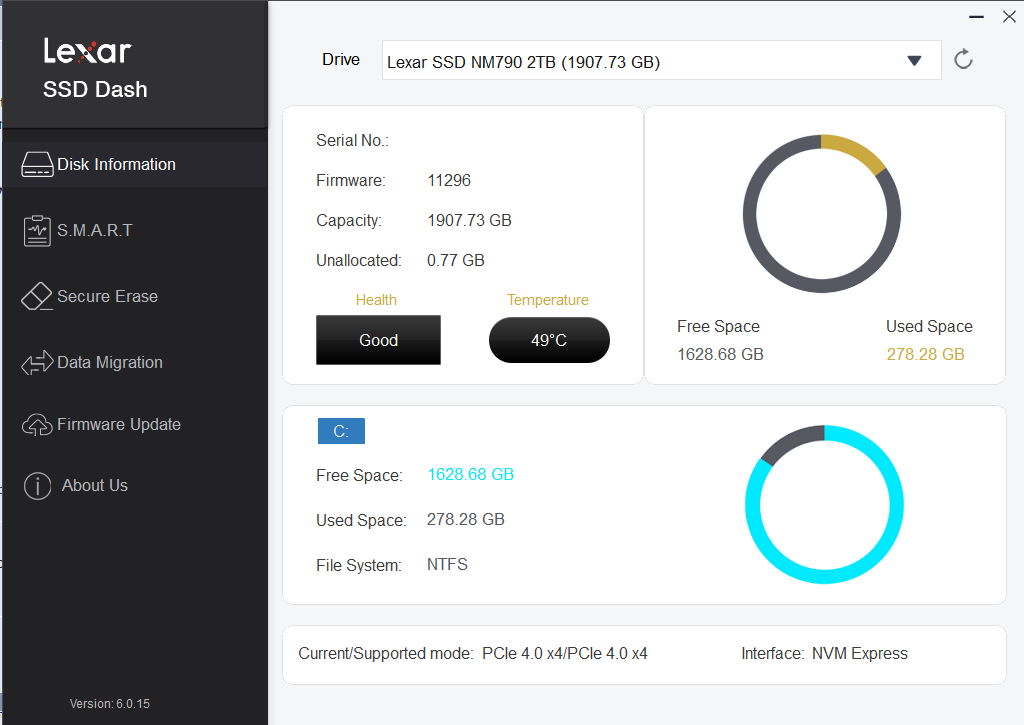Click the Used Space label under the top chart

click(929, 326)
